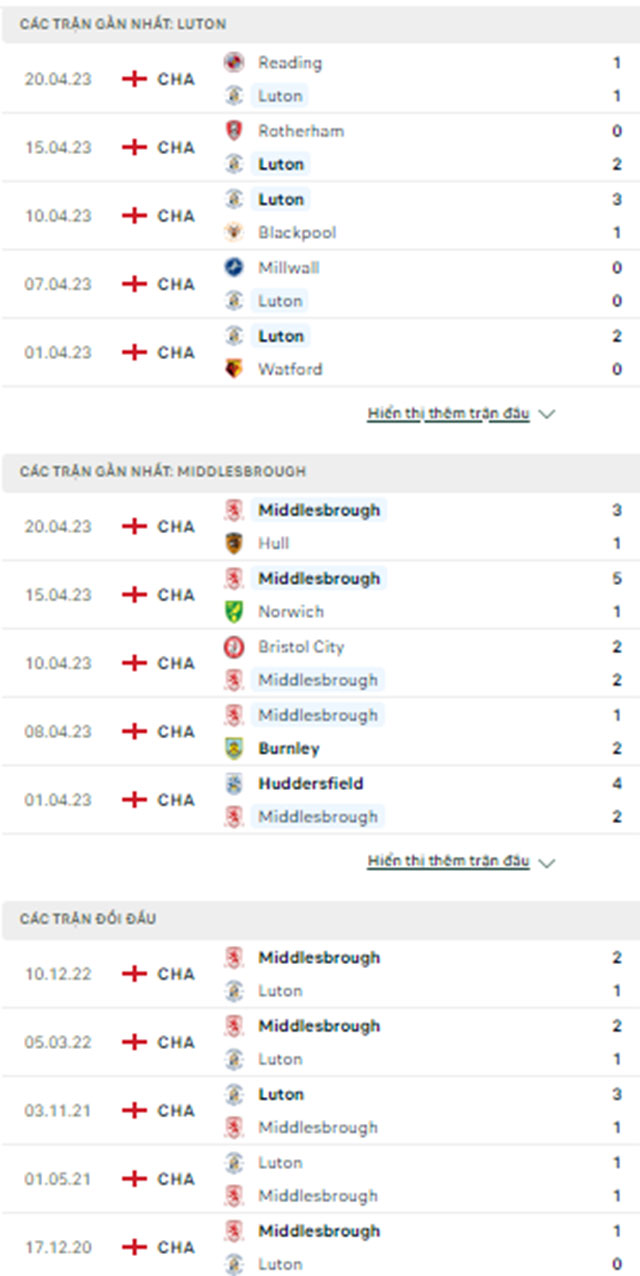Viewport: 640px width, 1276px height.
Task: Click England flag on the 10.12.22 match
Action: [134, 974]
